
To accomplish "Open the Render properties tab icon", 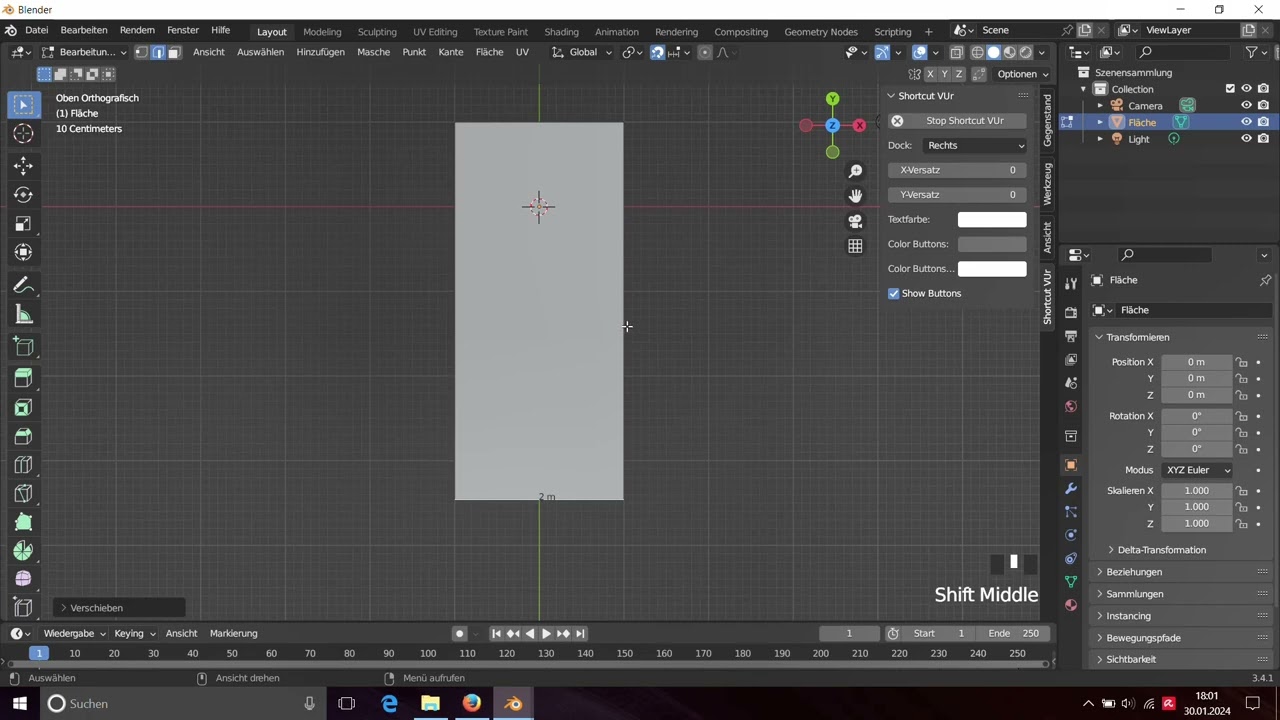I will 1071,312.
